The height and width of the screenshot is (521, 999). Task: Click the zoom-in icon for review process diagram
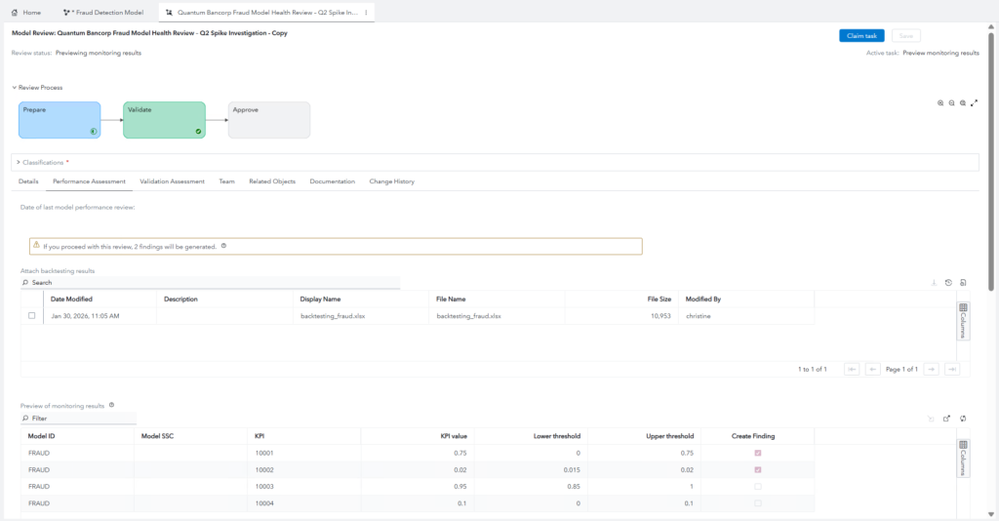pos(940,103)
